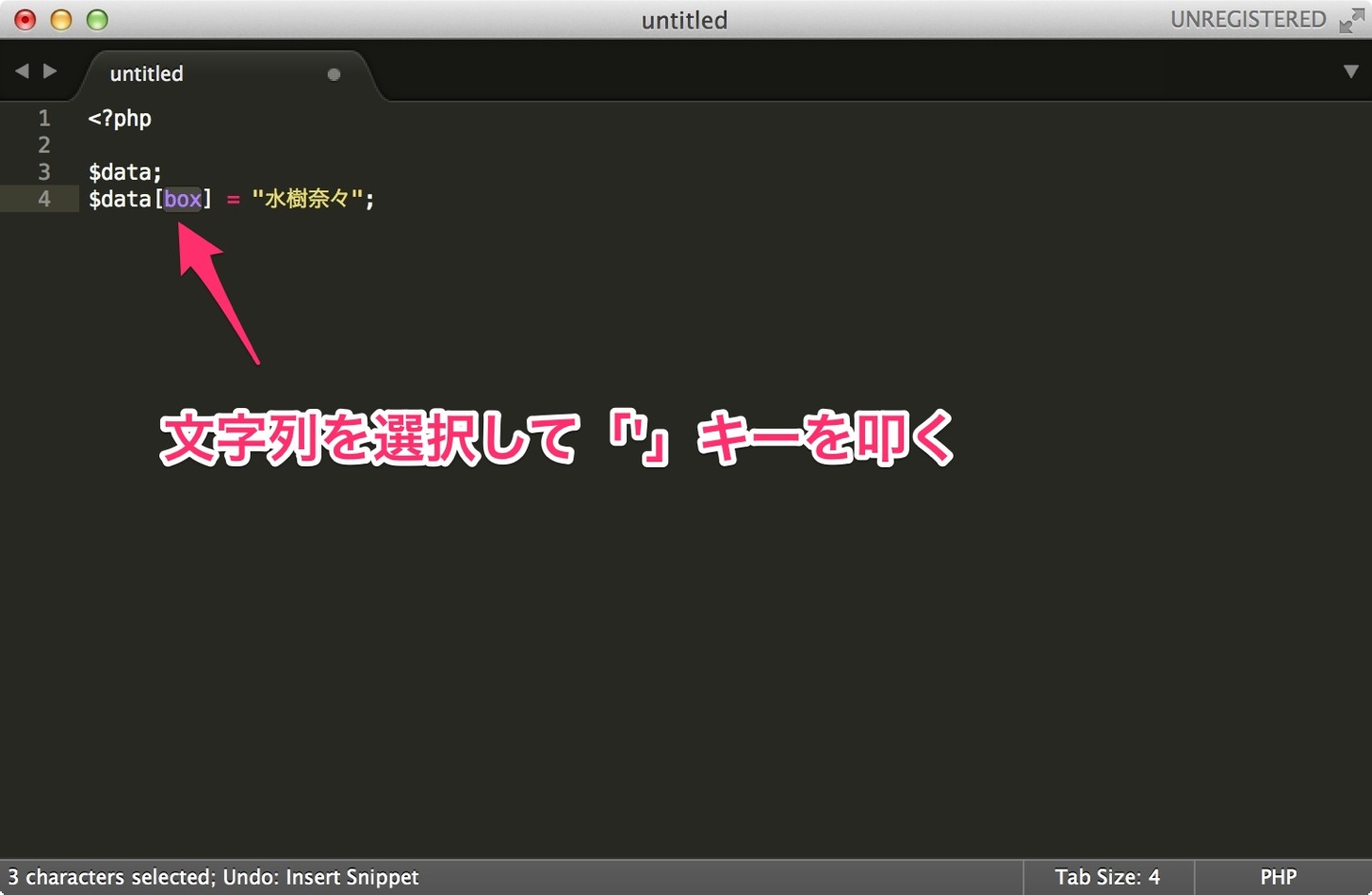Click the selected word box in the code
Viewport: 1372px width, 895px height.
coord(183,199)
